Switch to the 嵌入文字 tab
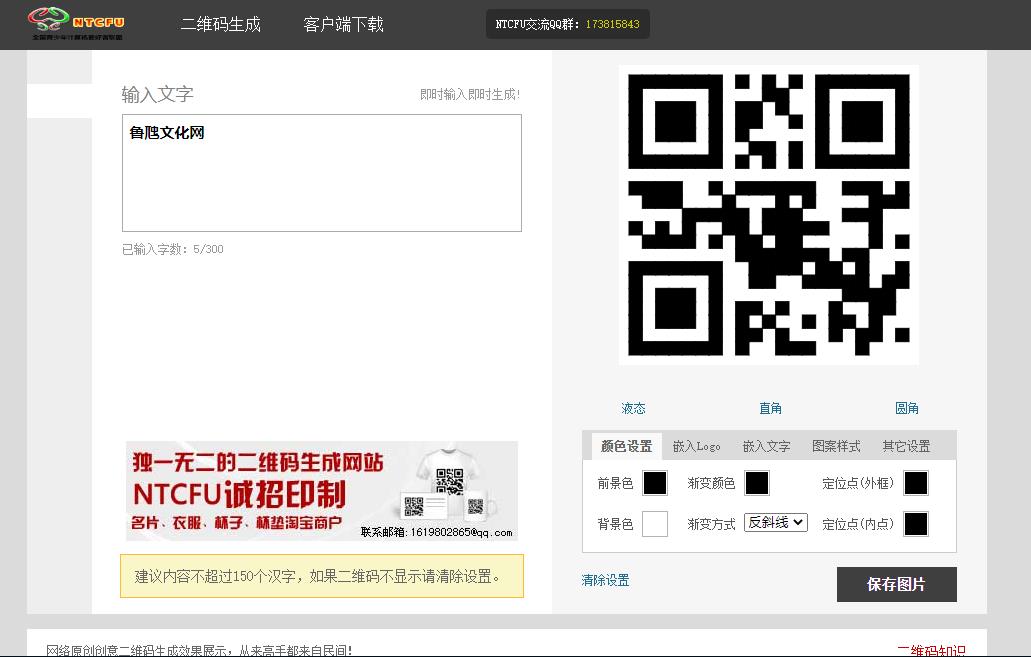1031x657 pixels. tap(766, 447)
